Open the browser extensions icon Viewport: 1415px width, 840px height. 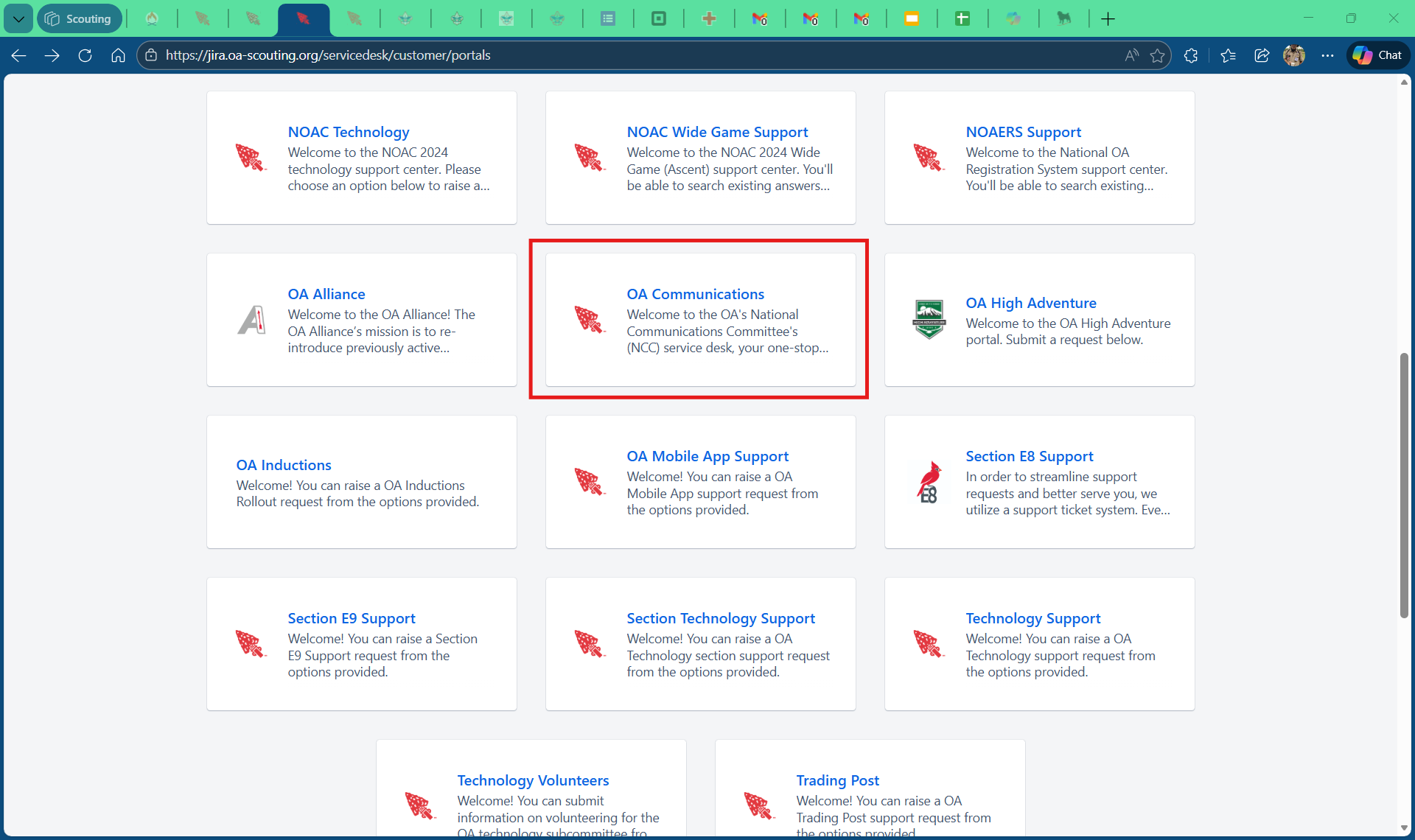pos(1191,55)
